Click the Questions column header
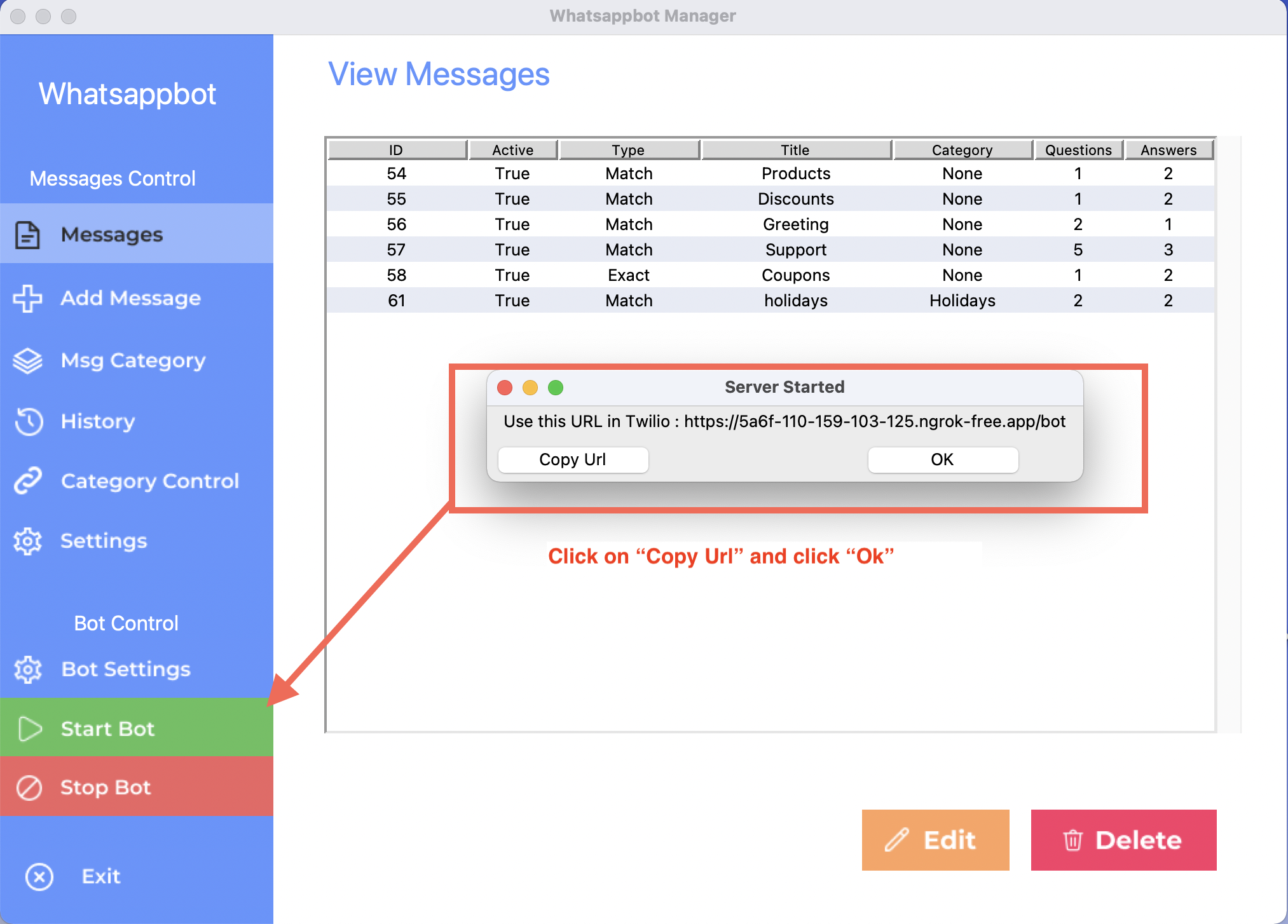The width and height of the screenshot is (1288, 924). [1078, 150]
